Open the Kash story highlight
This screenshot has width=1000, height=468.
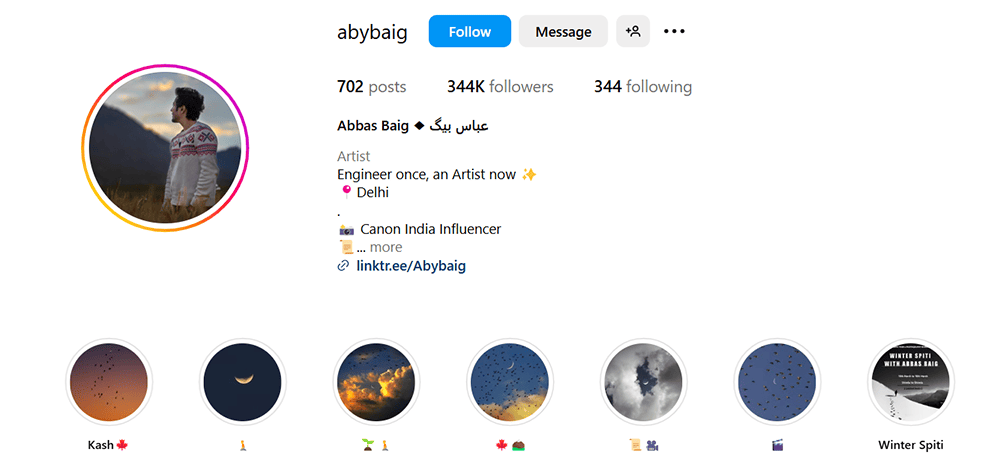(x=108, y=382)
